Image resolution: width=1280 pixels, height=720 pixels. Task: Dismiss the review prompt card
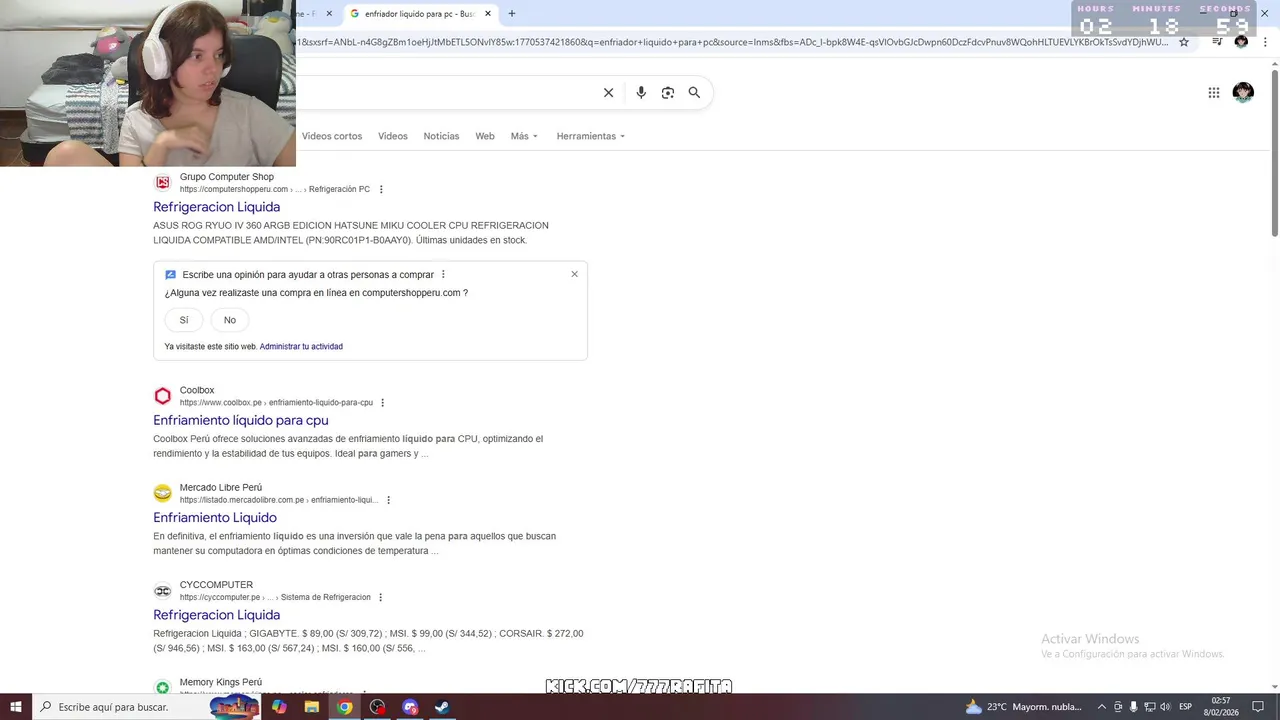click(574, 274)
